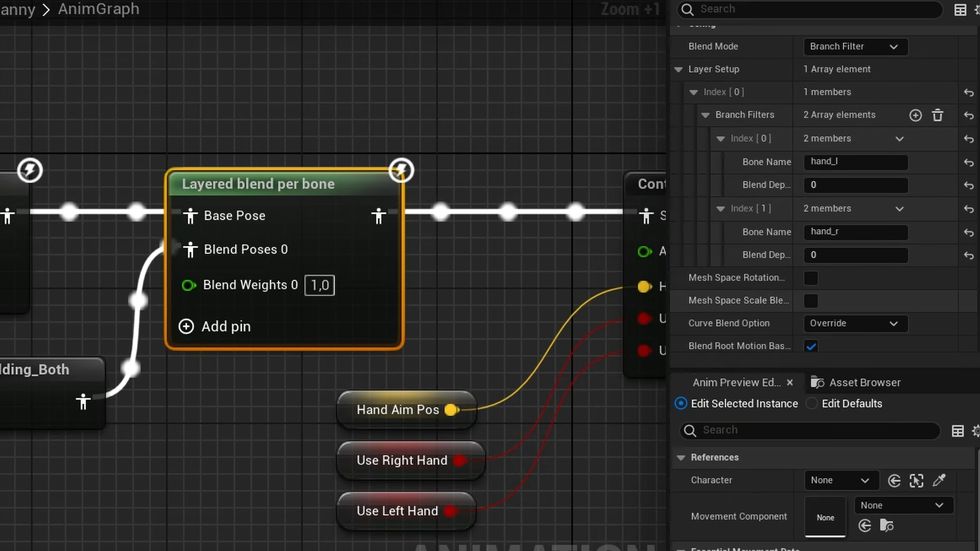The width and height of the screenshot is (980, 551).
Task: Toggle Mesh Space Scale Blend checkbox
Action: pos(811,300)
